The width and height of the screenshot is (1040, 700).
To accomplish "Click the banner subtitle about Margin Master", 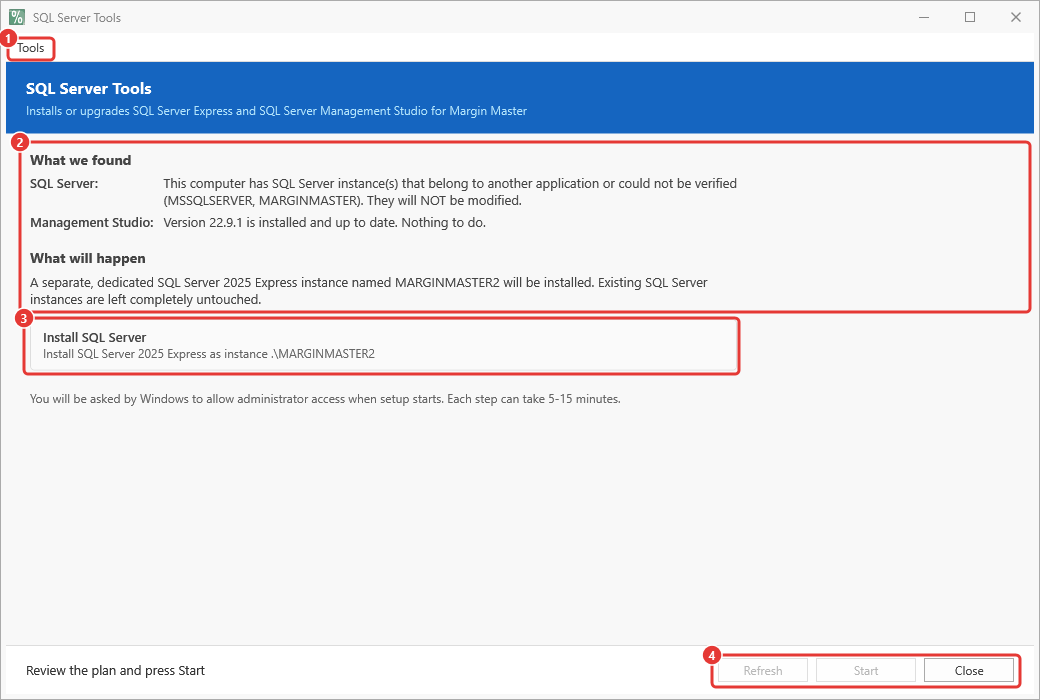I will [x=276, y=111].
